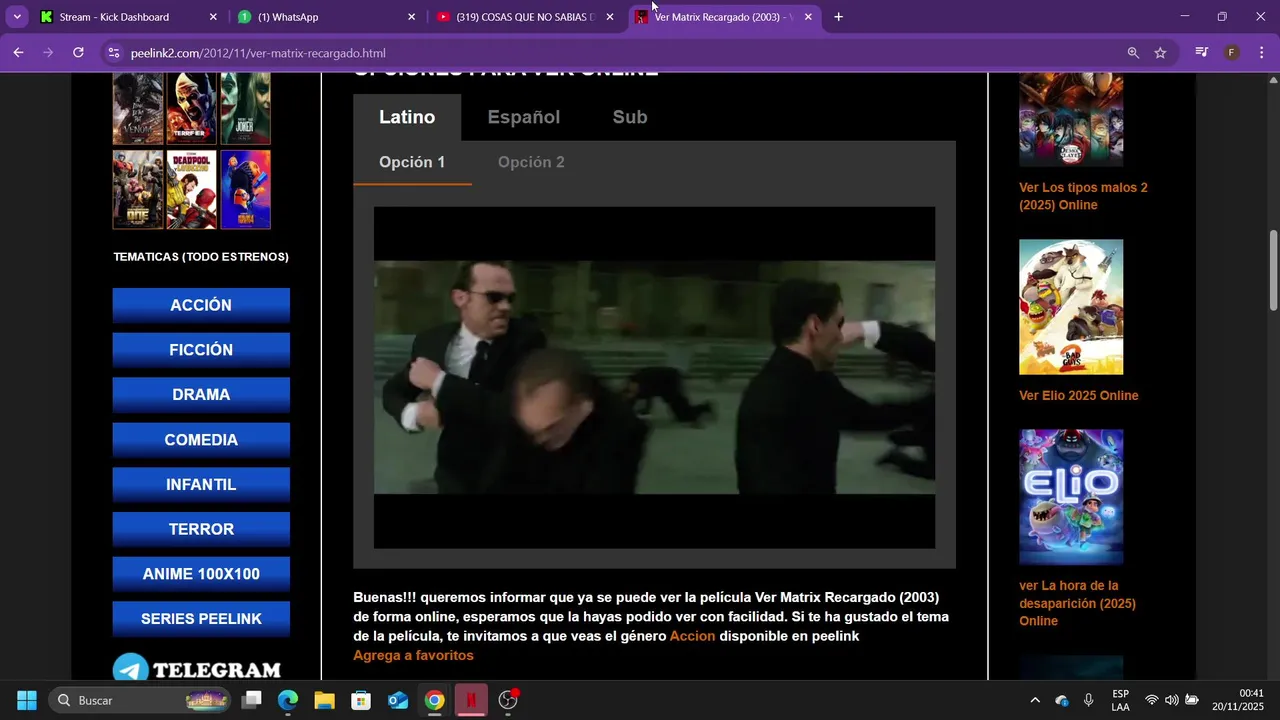Click the taskbar Buscar search box
1280x720 pixels.
coord(140,700)
